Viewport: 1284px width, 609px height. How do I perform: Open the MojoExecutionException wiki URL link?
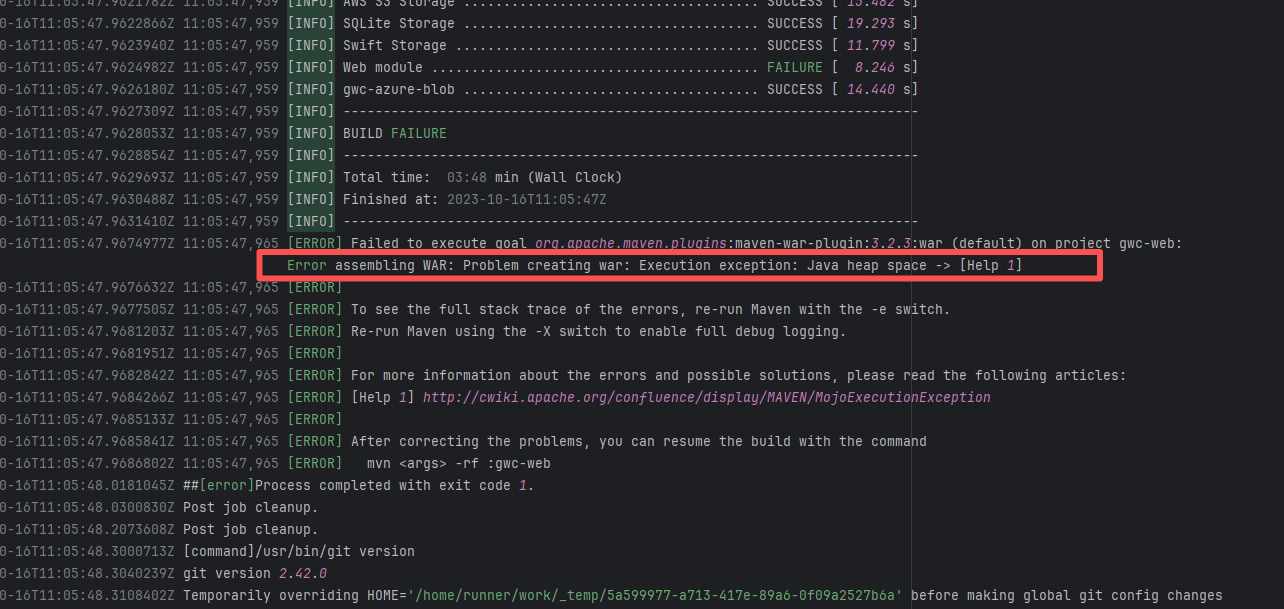(x=706, y=397)
